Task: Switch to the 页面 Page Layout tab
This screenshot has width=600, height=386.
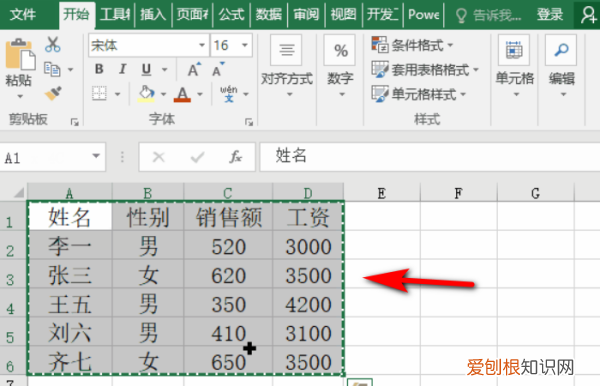Action: [x=192, y=15]
